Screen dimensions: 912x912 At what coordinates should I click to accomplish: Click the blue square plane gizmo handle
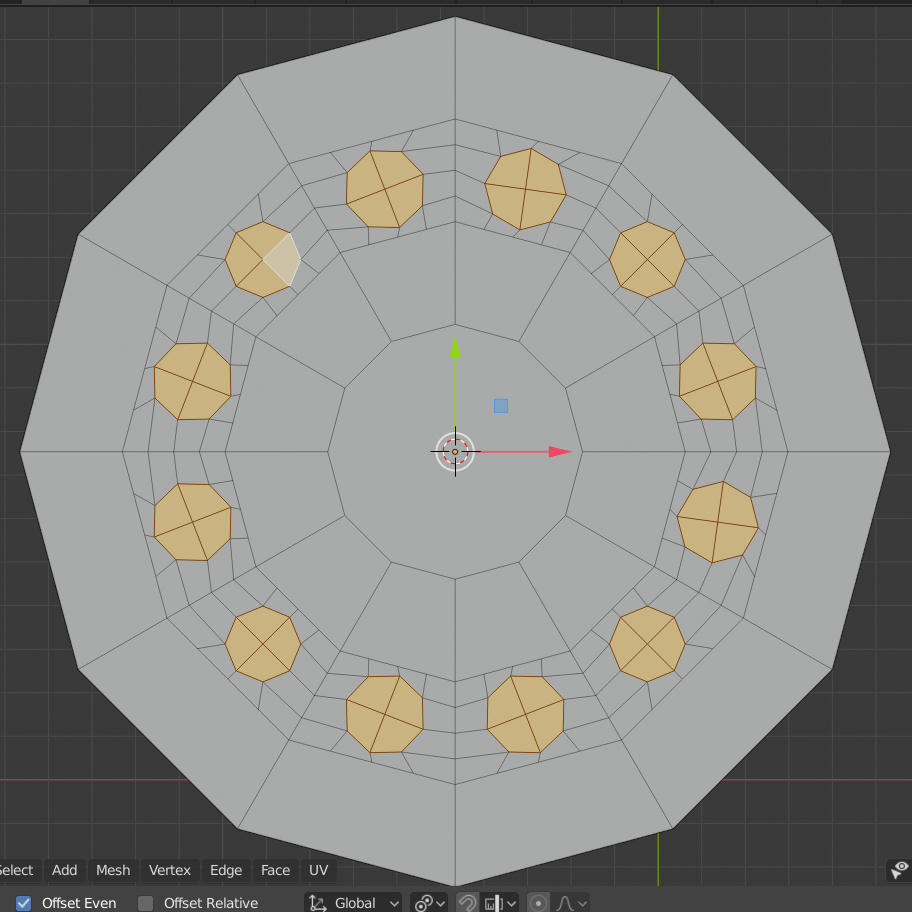click(x=501, y=406)
